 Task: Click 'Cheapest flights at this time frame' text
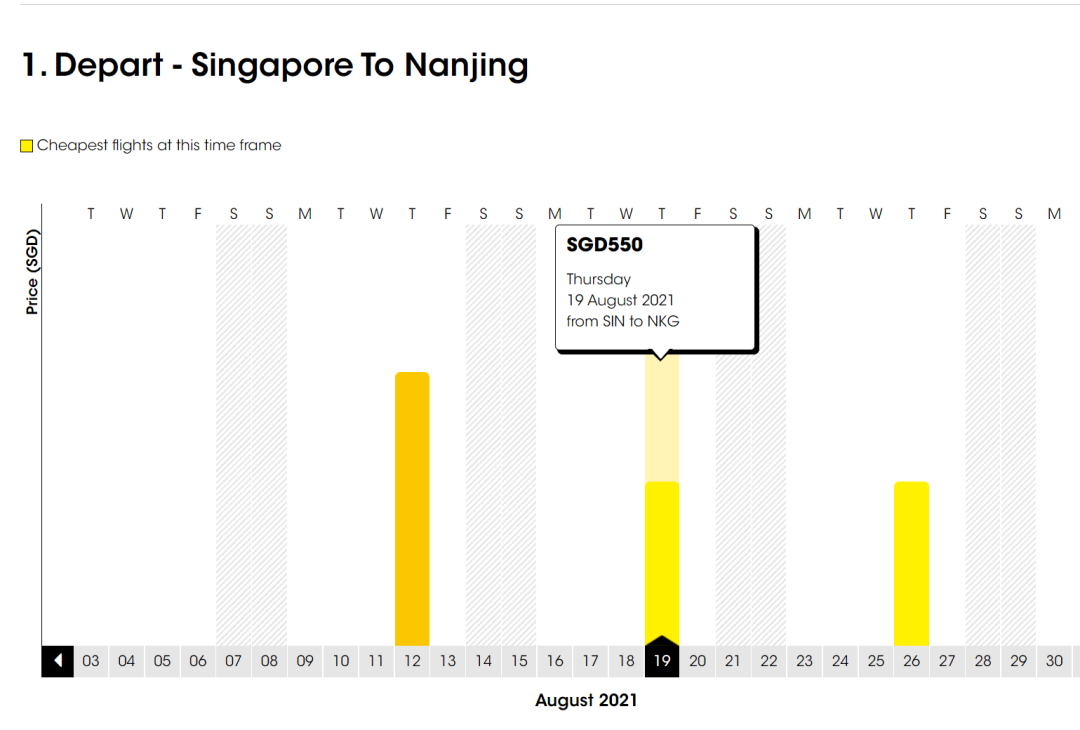pyautogui.click(x=159, y=145)
